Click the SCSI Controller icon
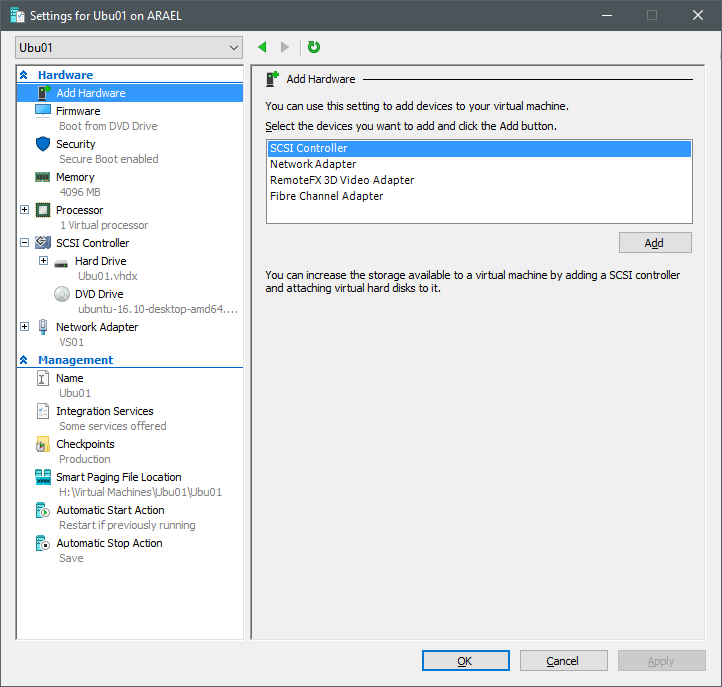 tap(43, 242)
